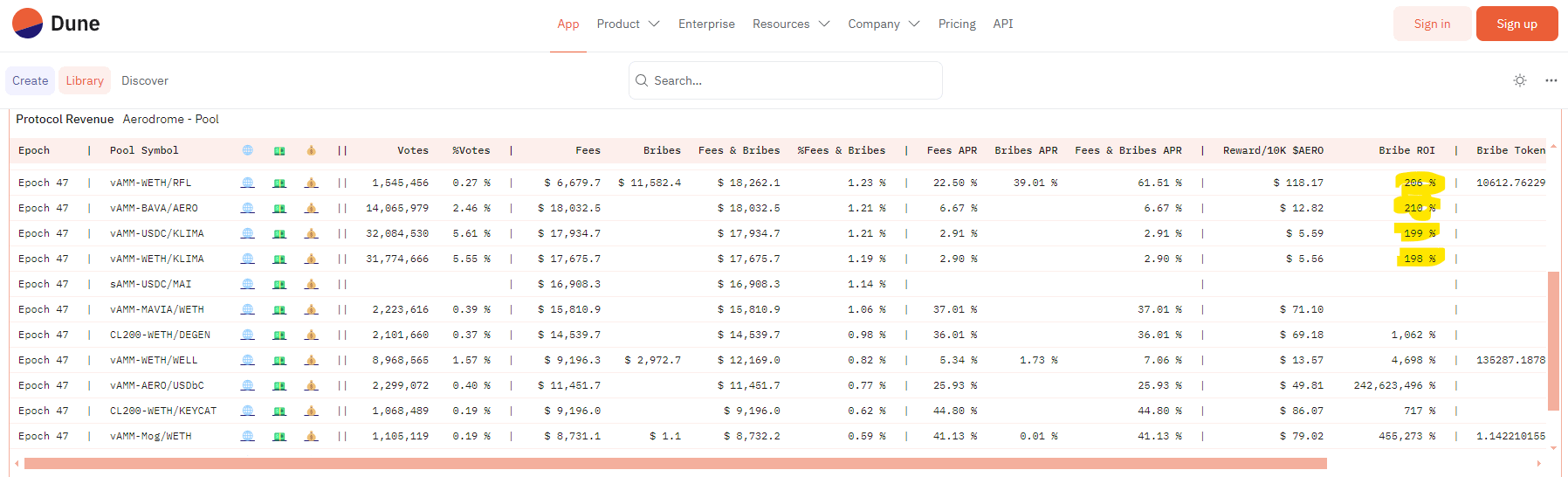Click the table's vertical scrollbar thumb
The width and height of the screenshot is (1568, 477).
click(1553, 341)
